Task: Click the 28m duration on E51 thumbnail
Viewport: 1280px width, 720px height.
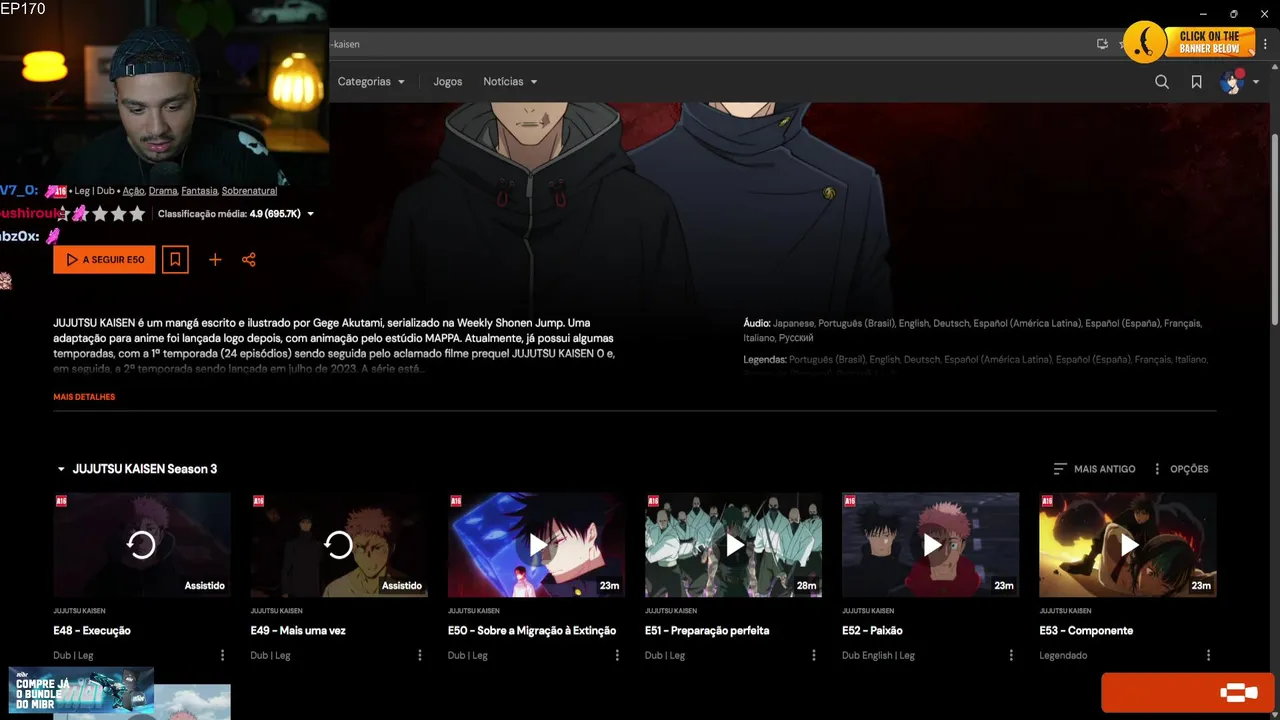Action: [807, 586]
